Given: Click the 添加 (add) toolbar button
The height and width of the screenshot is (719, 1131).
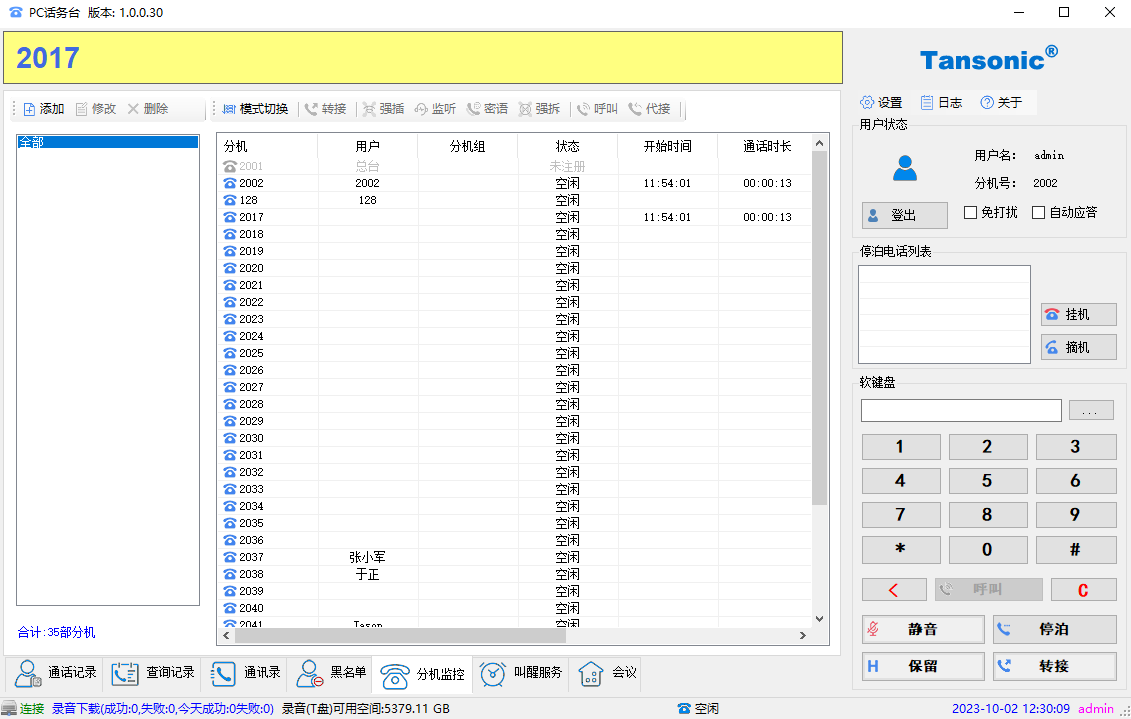Looking at the screenshot, I should (43, 109).
